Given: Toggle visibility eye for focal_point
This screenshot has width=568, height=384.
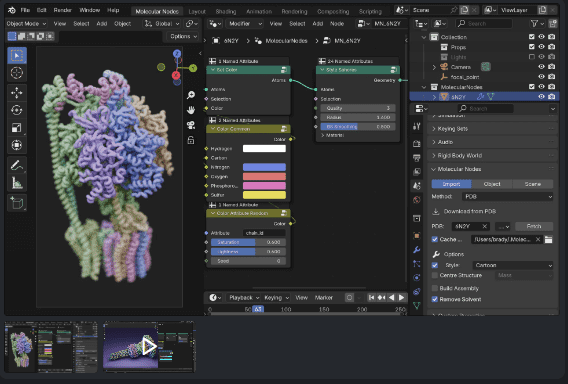Looking at the screenshot, I should [541, 77].
